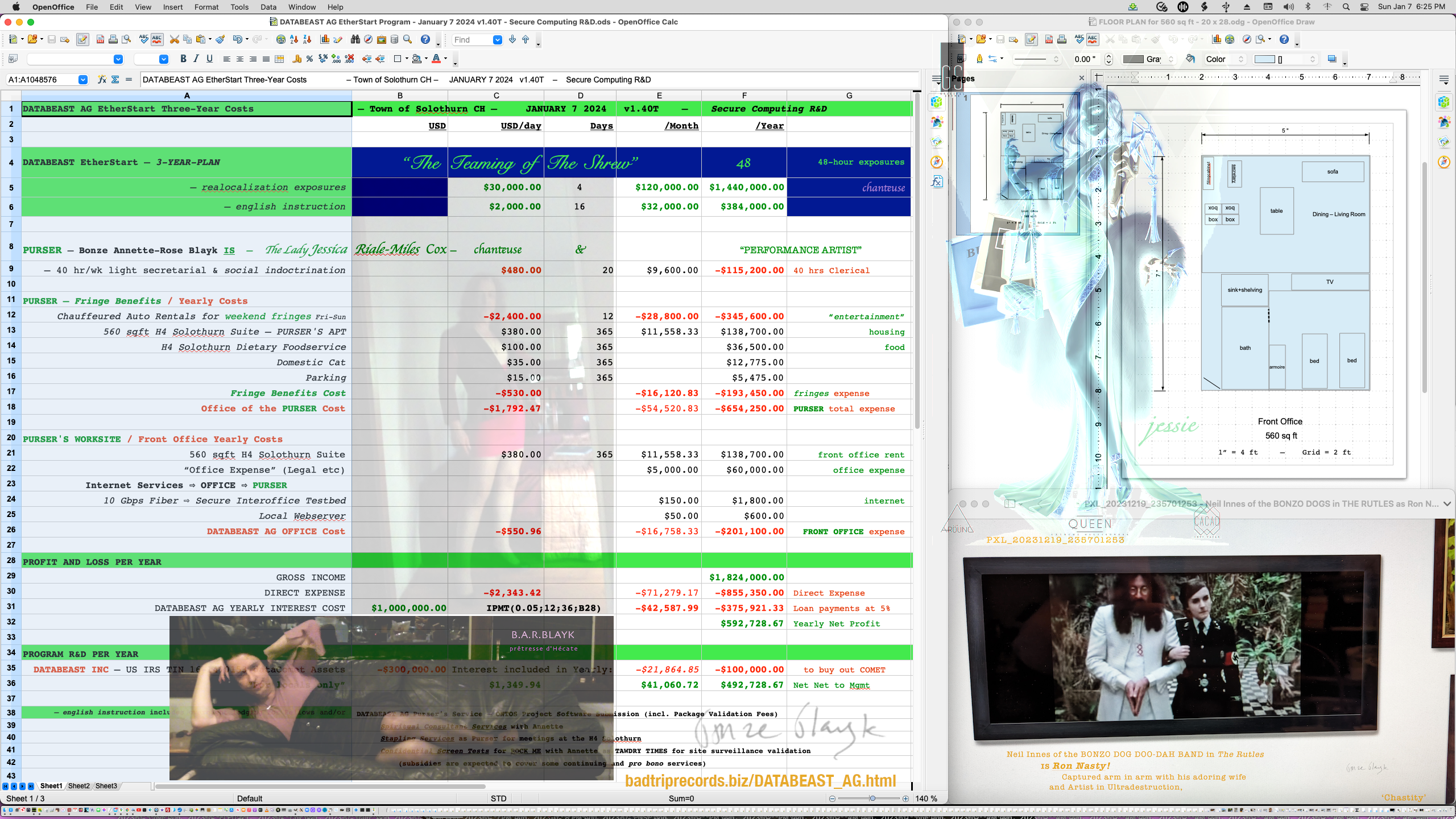This screenshot has width=1456, height=819.
Task: Click Draw line width stepper
Action: [x=1108, y=59]
